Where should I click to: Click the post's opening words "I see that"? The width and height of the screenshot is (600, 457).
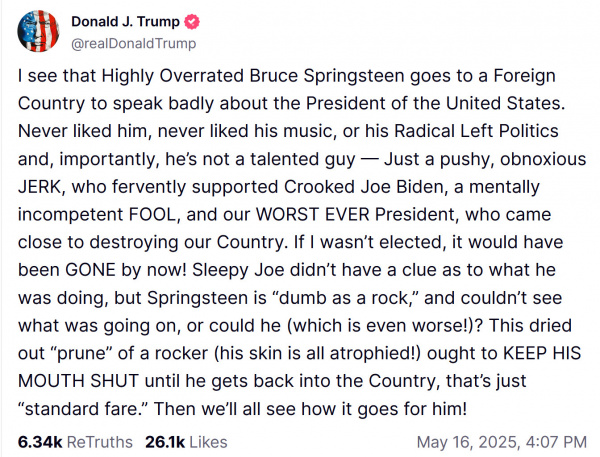tap(50, 76)
